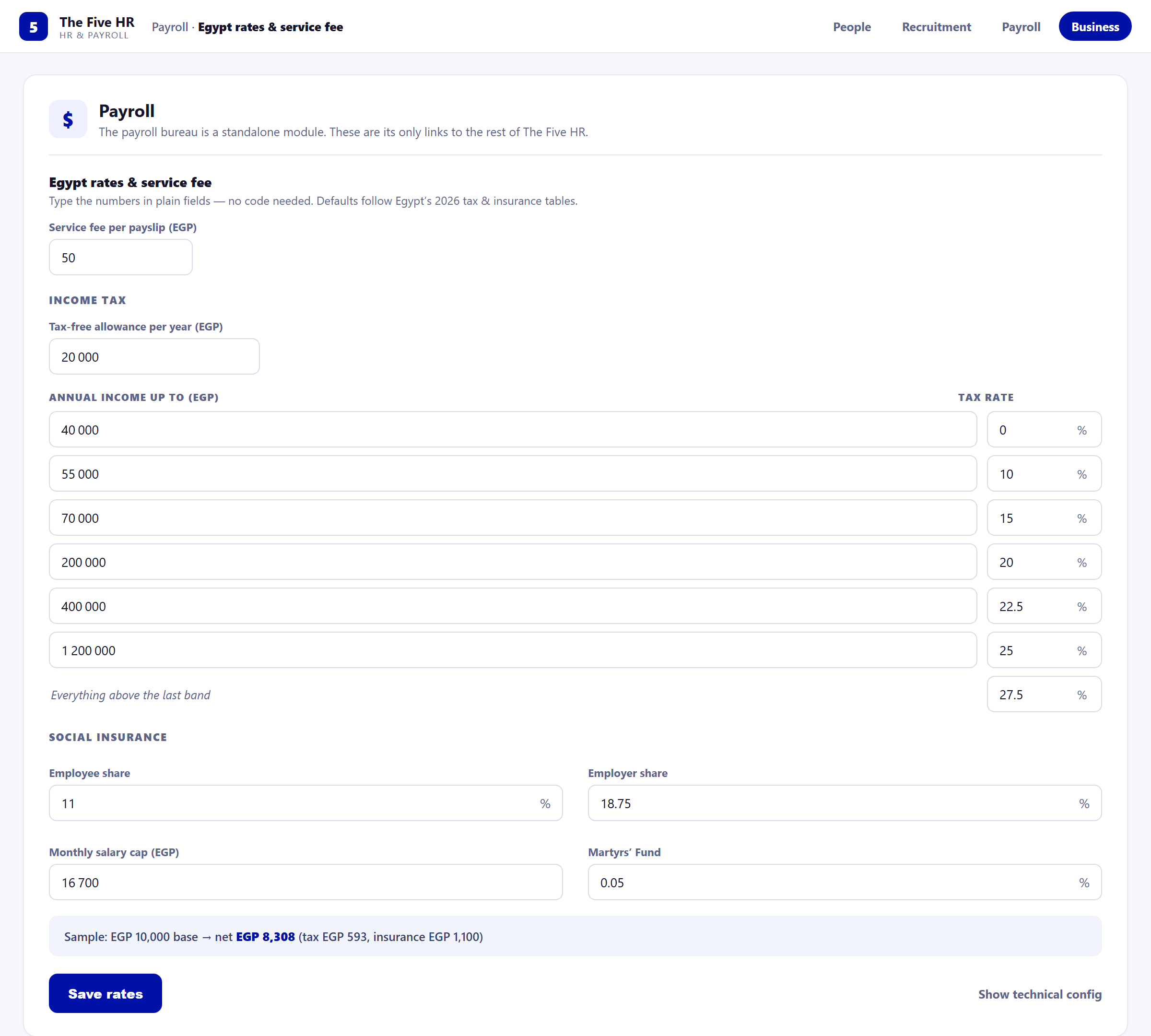
Task: Show technical config
Action: tap(1039, 994)
